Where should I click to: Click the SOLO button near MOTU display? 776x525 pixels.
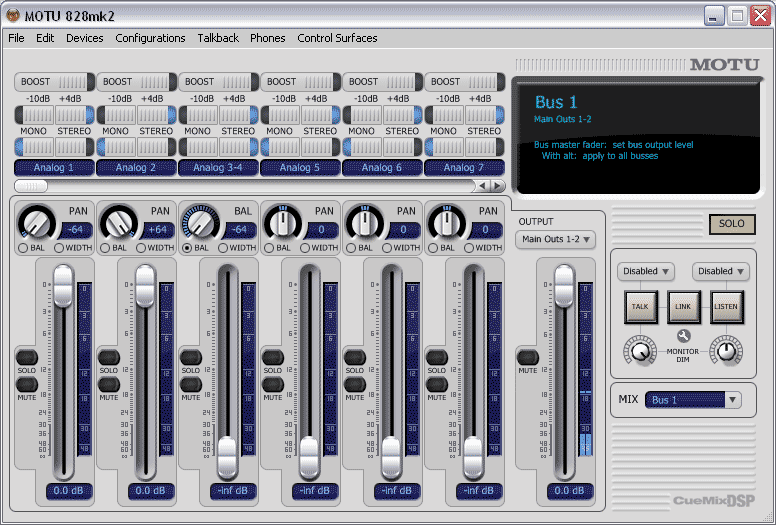click(x=732, y=224)
